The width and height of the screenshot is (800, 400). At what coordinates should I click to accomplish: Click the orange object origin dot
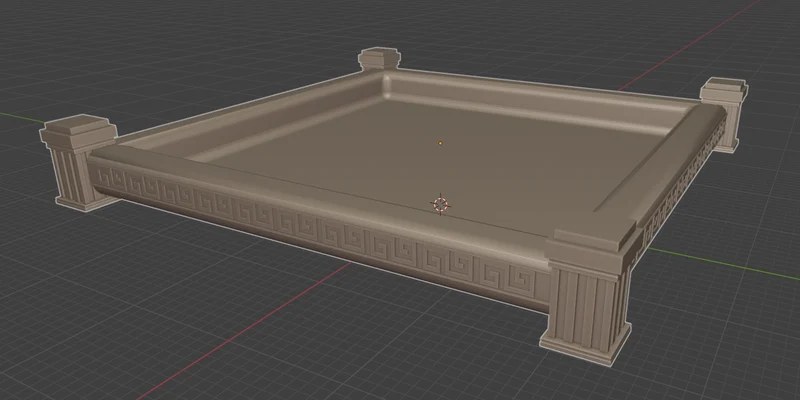coord(441,143)
